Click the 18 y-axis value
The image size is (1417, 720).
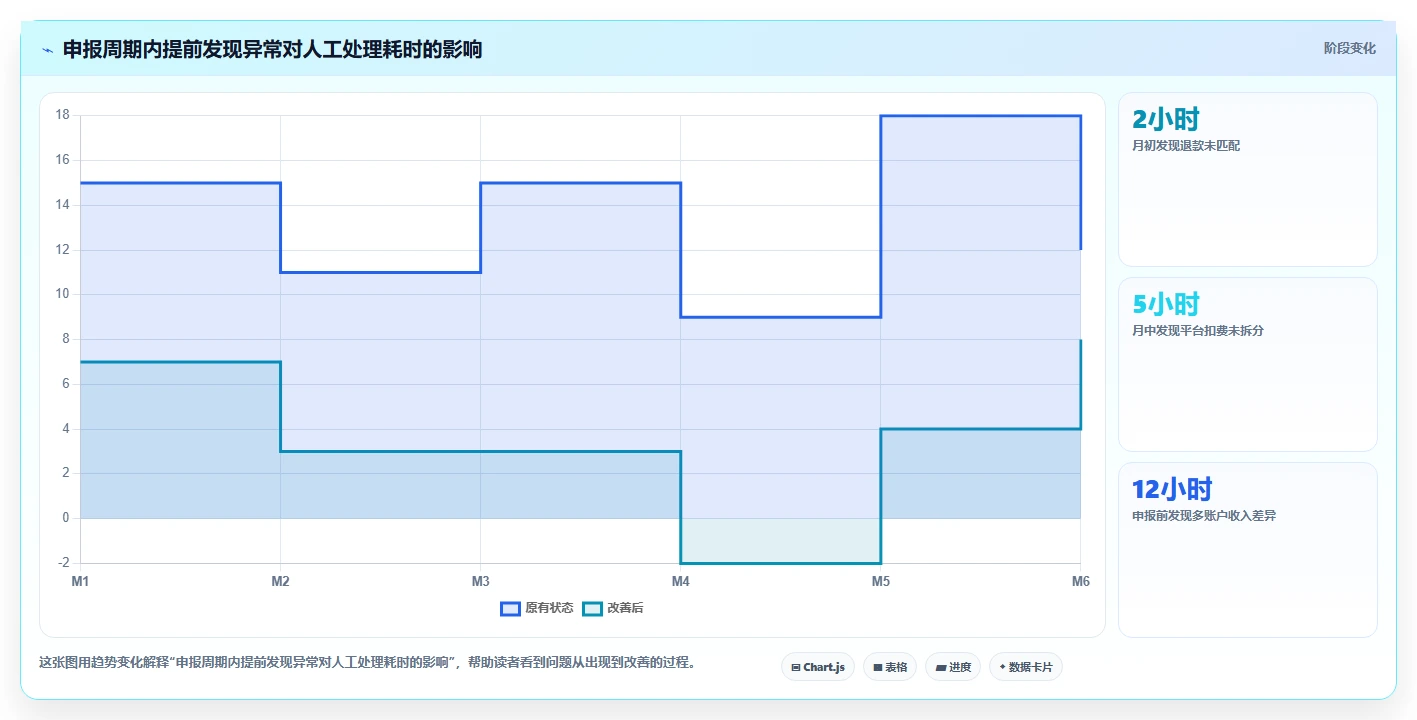click(x=62, y=115)
